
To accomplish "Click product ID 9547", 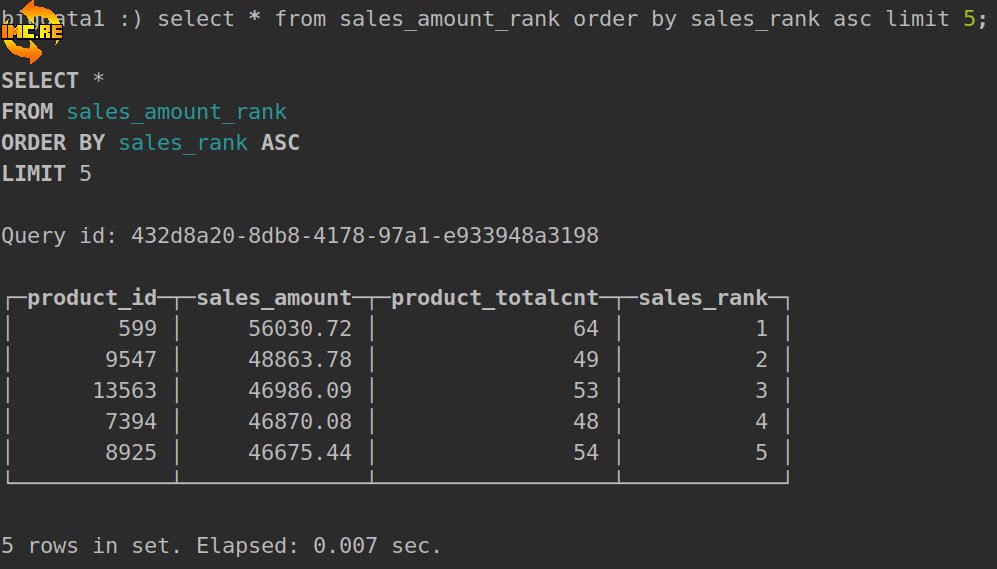I will pyautogui.click(x=131, y=360).
